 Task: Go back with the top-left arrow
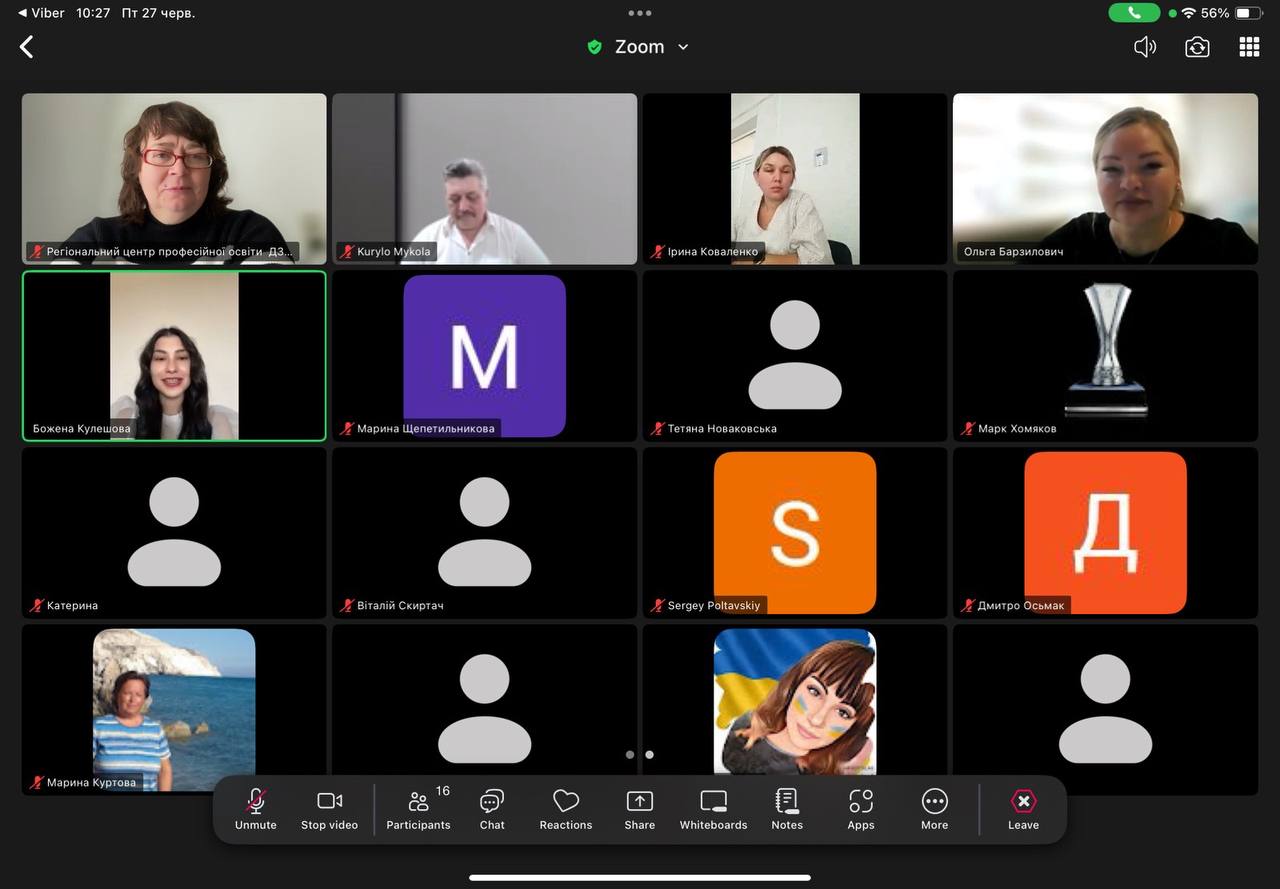pos(27,47)
